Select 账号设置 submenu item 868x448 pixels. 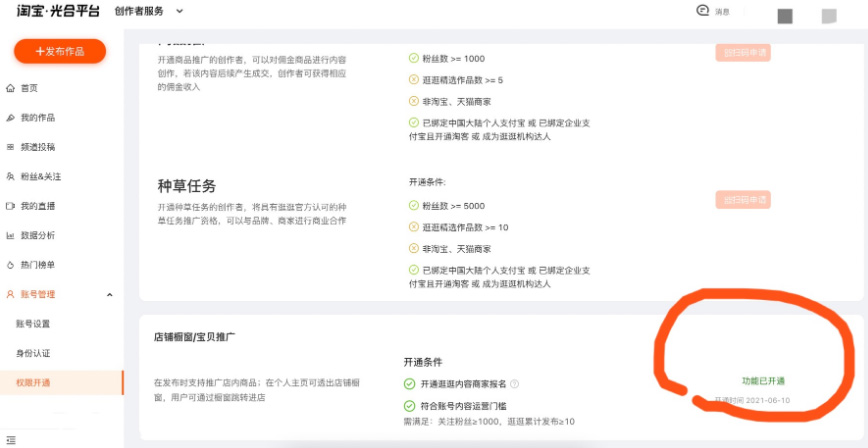point(33,324)
